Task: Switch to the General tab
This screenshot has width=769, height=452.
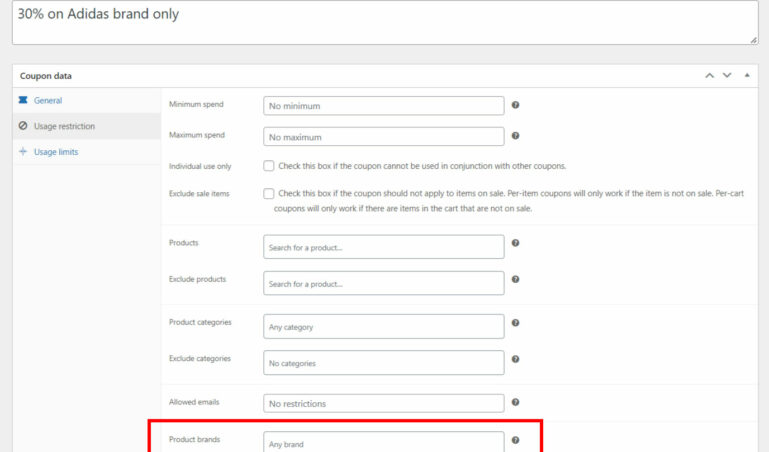Action: (48, 100)
